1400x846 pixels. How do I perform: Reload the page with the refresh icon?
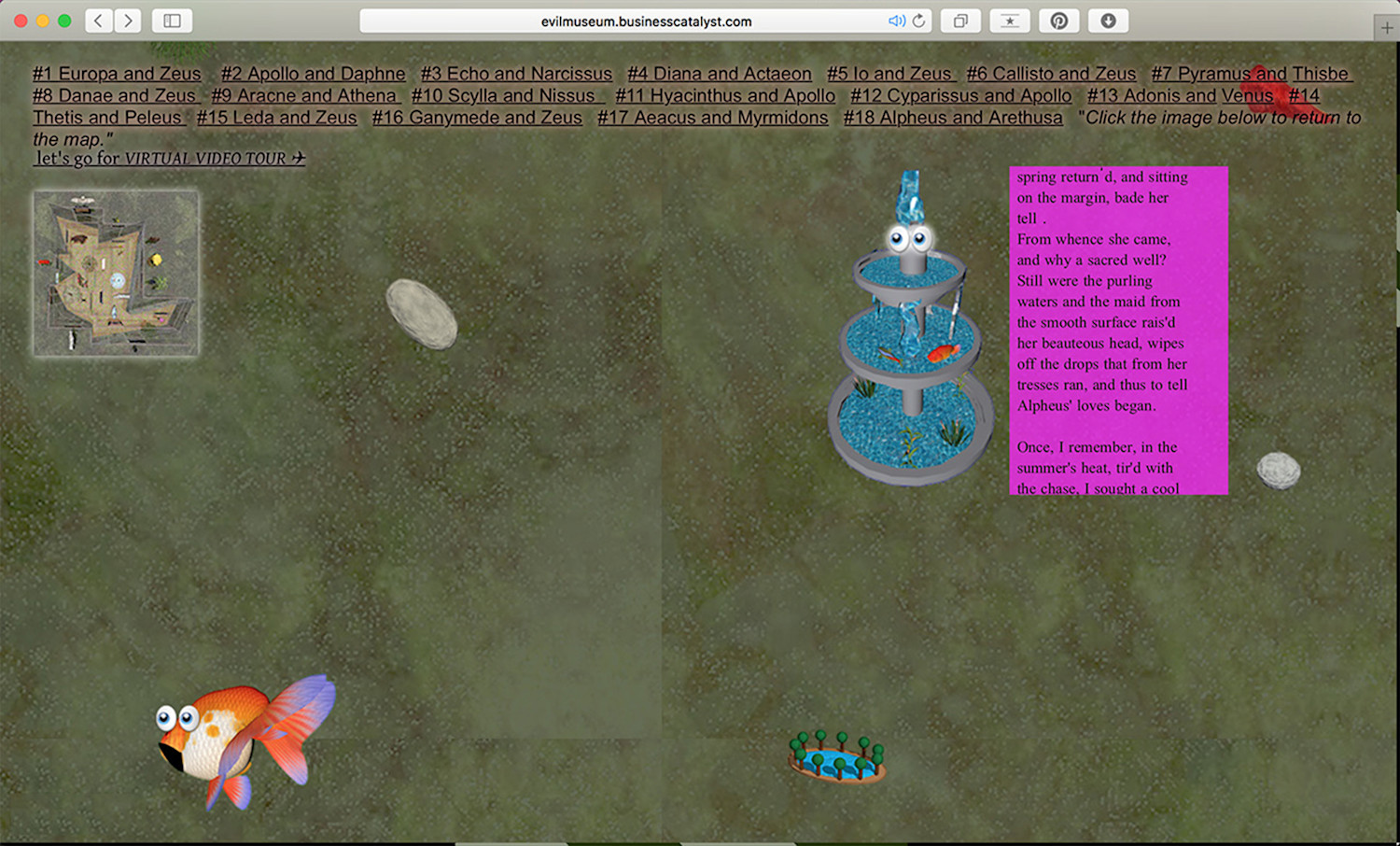point(919,21)
